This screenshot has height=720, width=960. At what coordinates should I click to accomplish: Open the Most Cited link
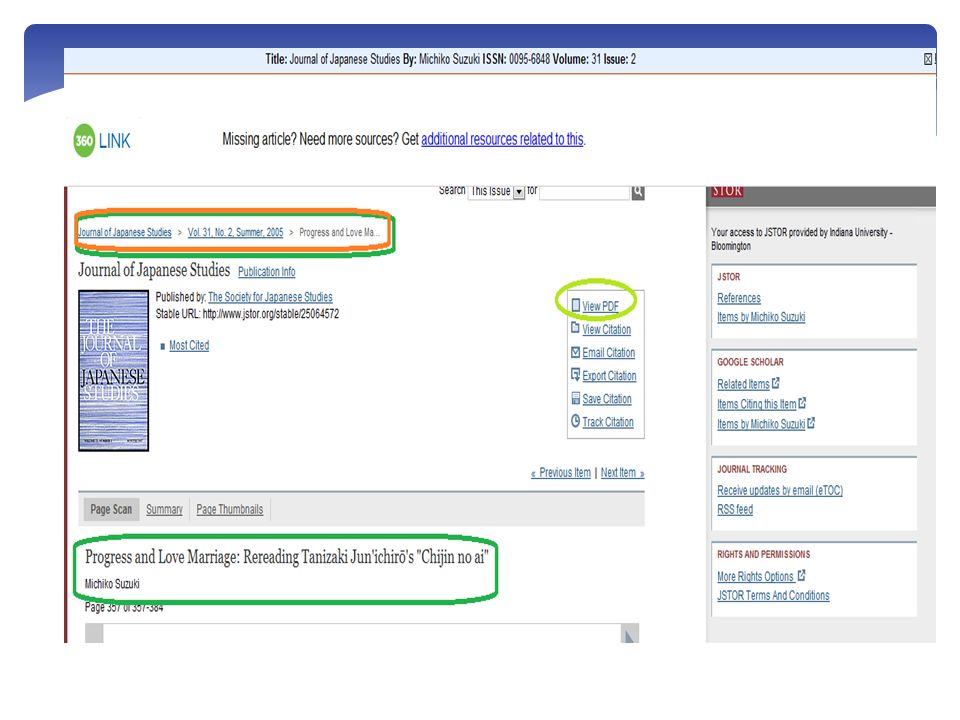pyautogui.click(x=189, y=345)
